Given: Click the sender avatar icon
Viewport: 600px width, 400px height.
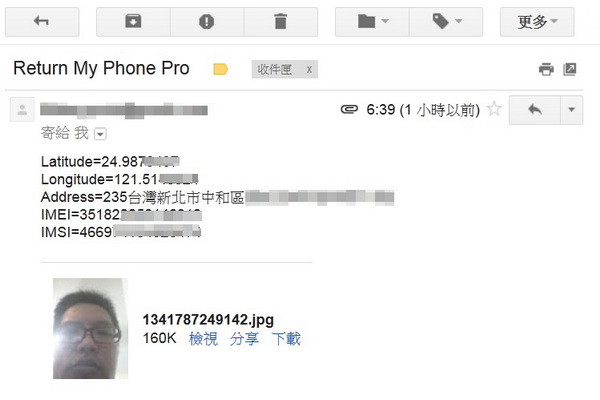Looking at the screenshot, I should pos(22,109).
